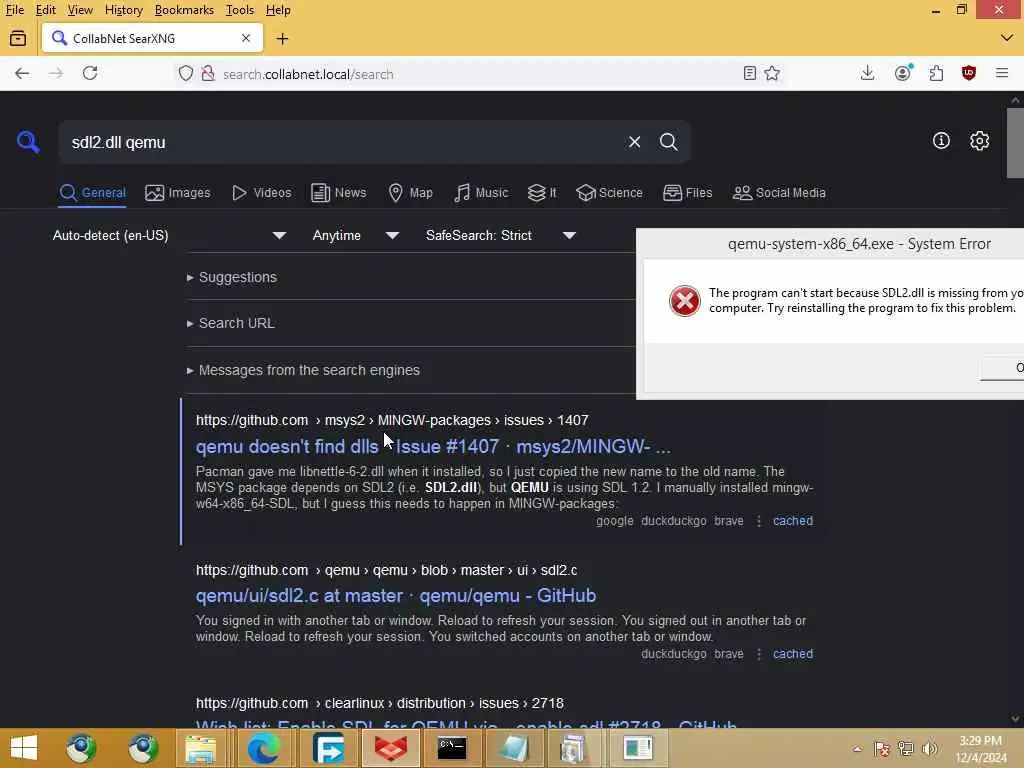
Task: Open History menu
Action: [x=123, y=10]
